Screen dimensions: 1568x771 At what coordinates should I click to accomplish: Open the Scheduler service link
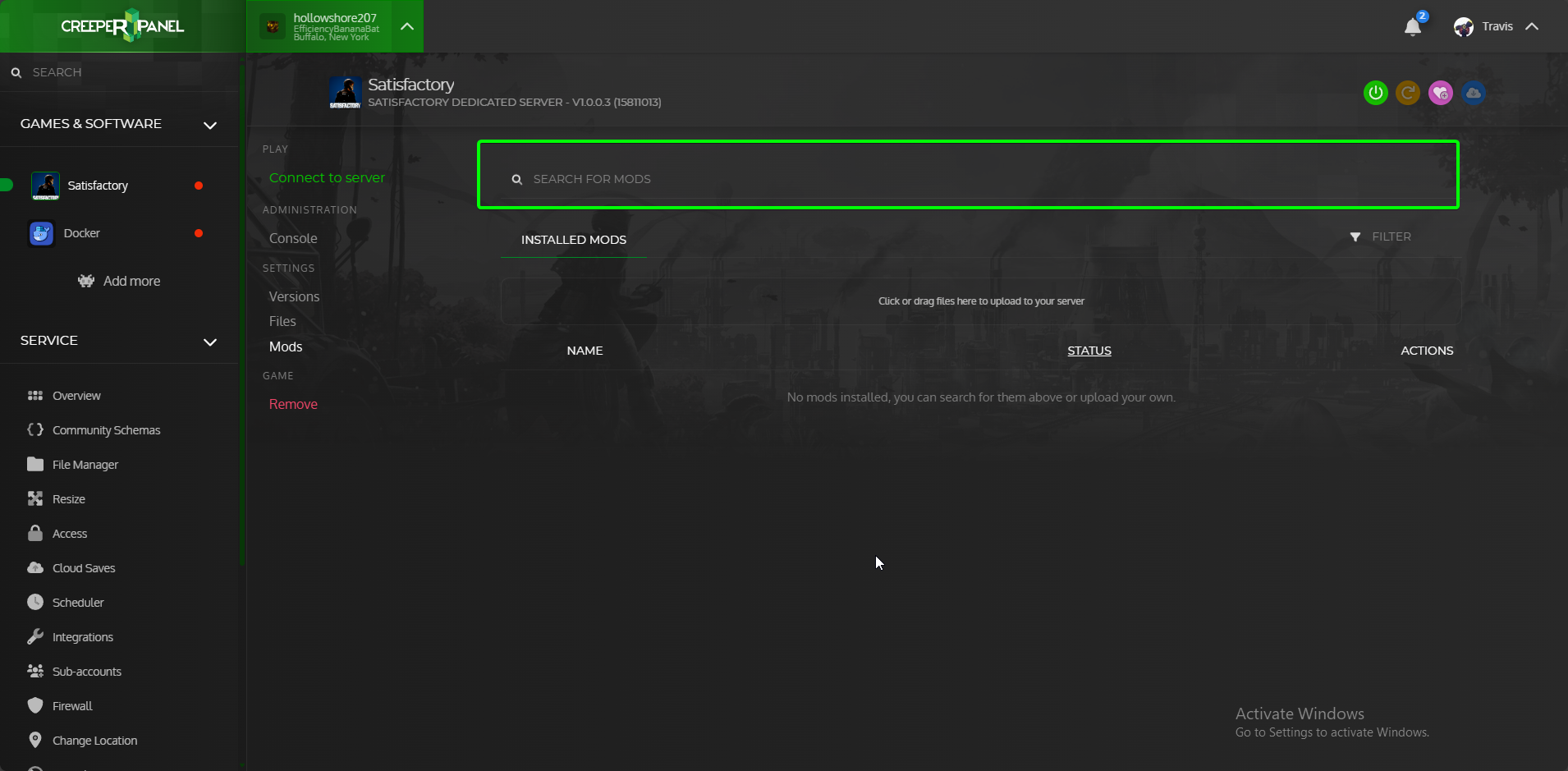click(78, 603)
